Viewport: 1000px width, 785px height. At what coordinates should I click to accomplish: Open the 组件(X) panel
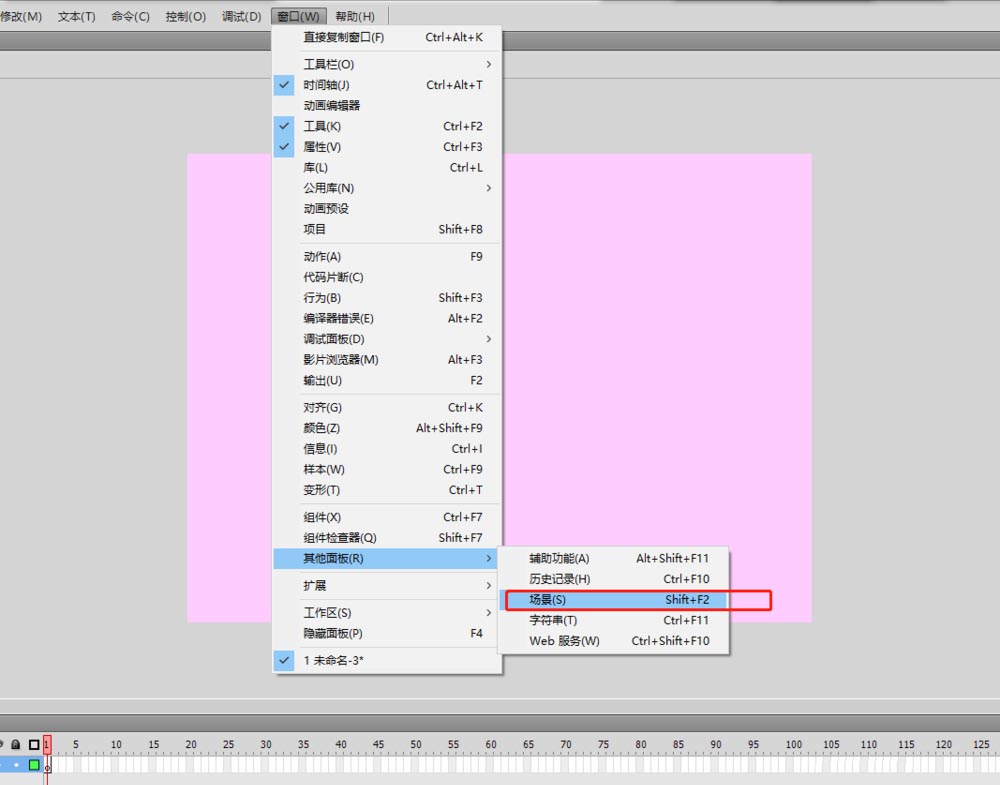pos(387,517)
